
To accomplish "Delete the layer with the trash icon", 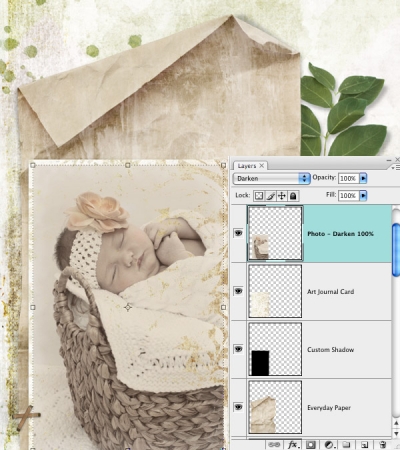I will 383,444.
